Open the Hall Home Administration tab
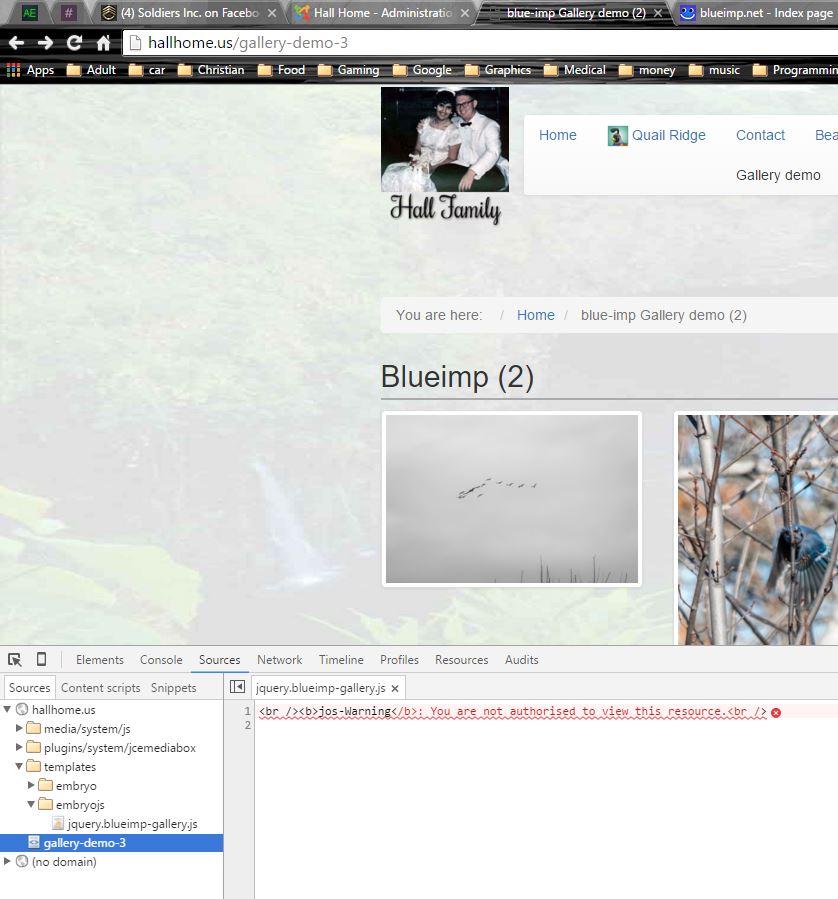Screen dimensions: 838x899 [x=375, y=13]
